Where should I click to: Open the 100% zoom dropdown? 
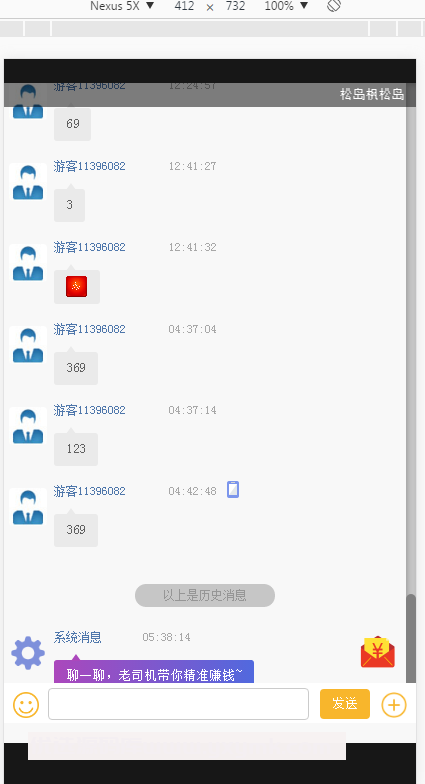286,6
